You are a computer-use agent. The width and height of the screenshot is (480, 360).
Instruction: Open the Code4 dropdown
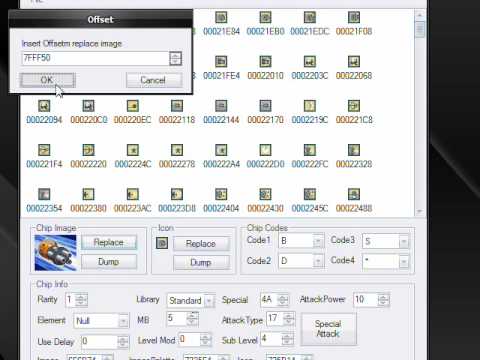coord(404,261)
